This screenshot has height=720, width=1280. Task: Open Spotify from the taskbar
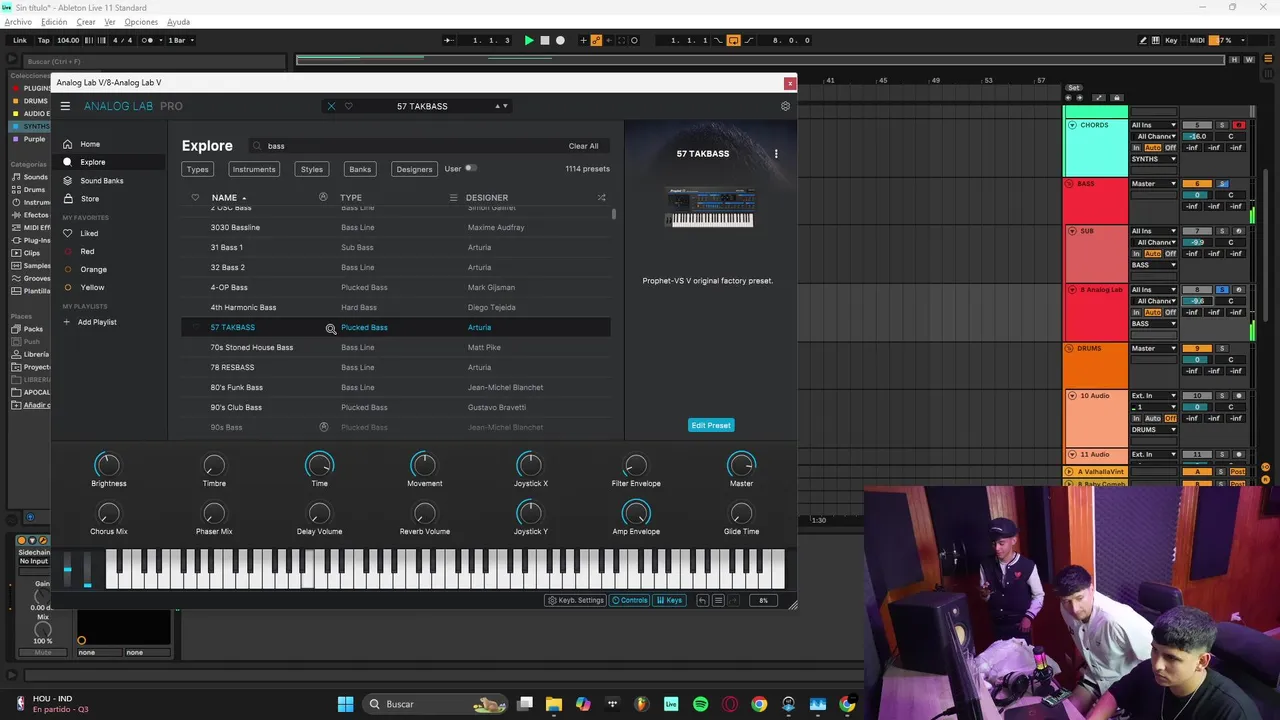pos(700,704)
